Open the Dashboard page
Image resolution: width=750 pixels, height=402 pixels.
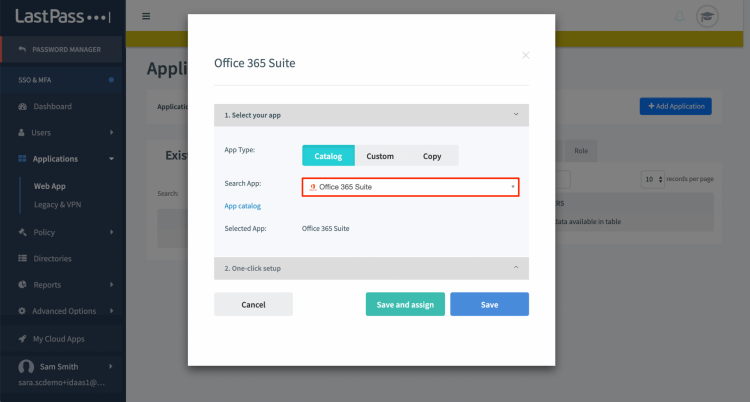[x=53, y=106]
